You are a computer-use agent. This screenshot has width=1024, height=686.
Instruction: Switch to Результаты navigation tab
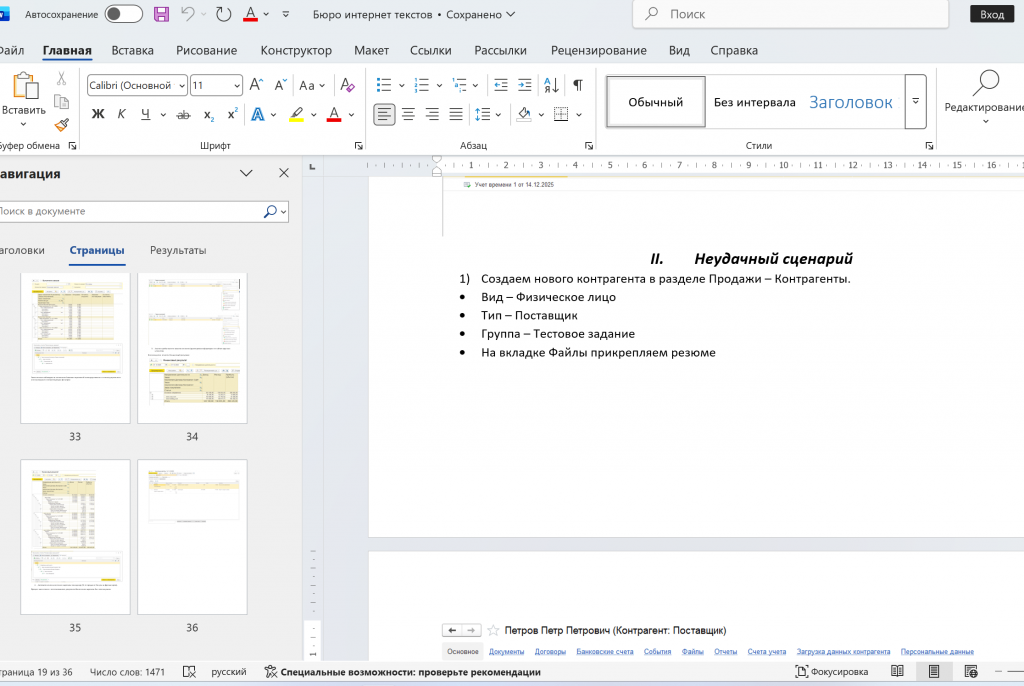pyautogui.click(x=178, y=250)
